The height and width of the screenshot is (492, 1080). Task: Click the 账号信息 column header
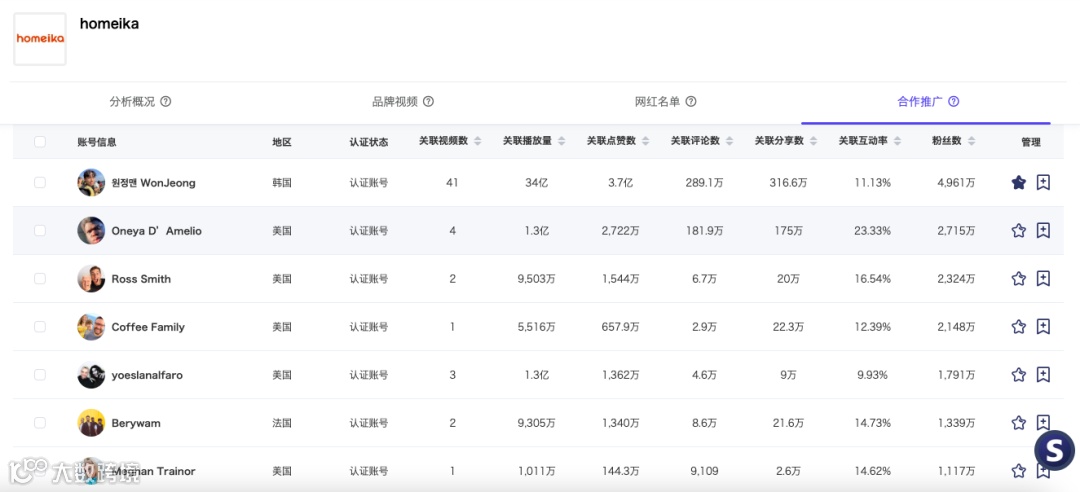click(x=97, y=143)
